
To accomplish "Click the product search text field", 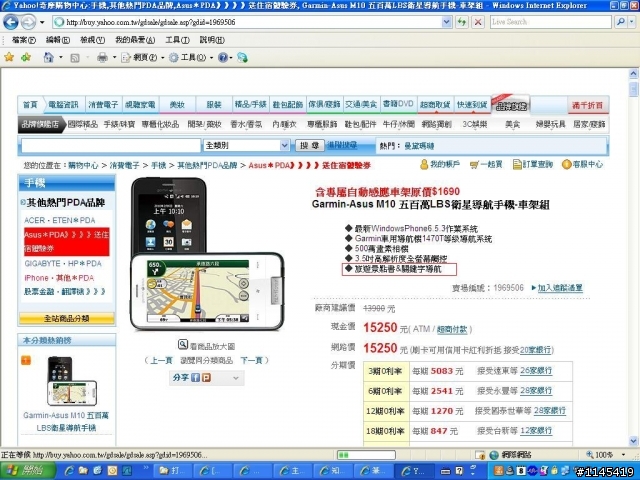I will point(111,145).
